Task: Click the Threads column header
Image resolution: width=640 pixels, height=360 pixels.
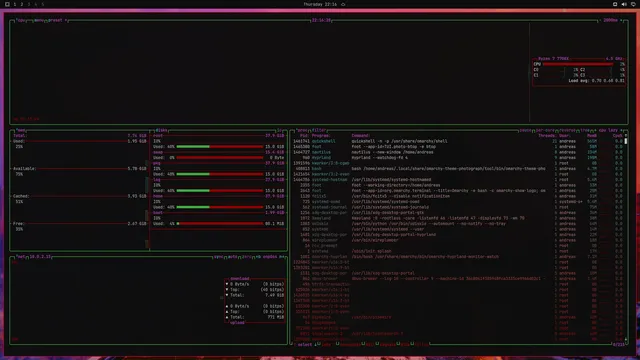Action: (547, 136)
